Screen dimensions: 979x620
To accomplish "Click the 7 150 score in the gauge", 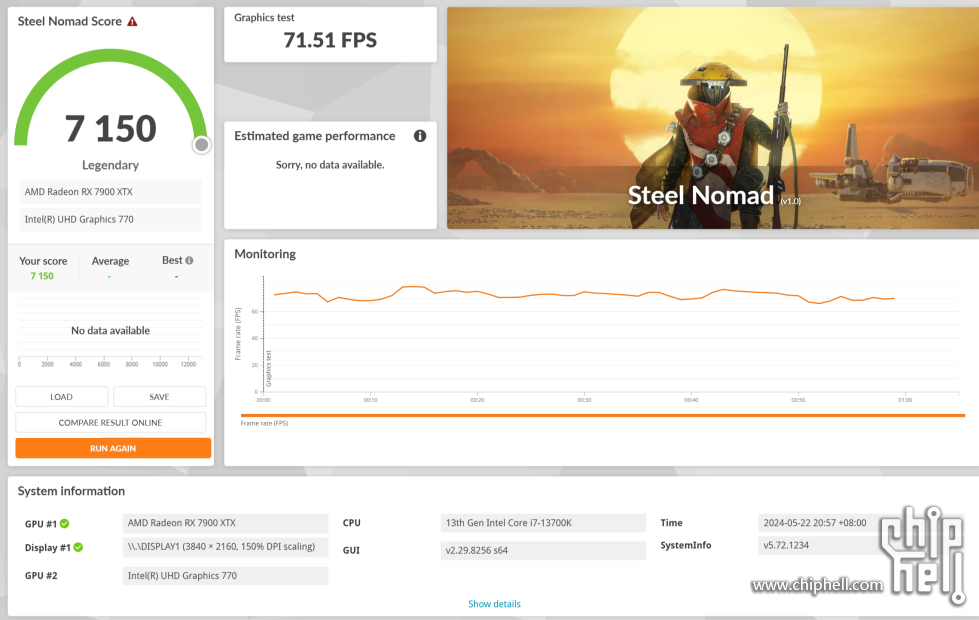I will 111,128.
